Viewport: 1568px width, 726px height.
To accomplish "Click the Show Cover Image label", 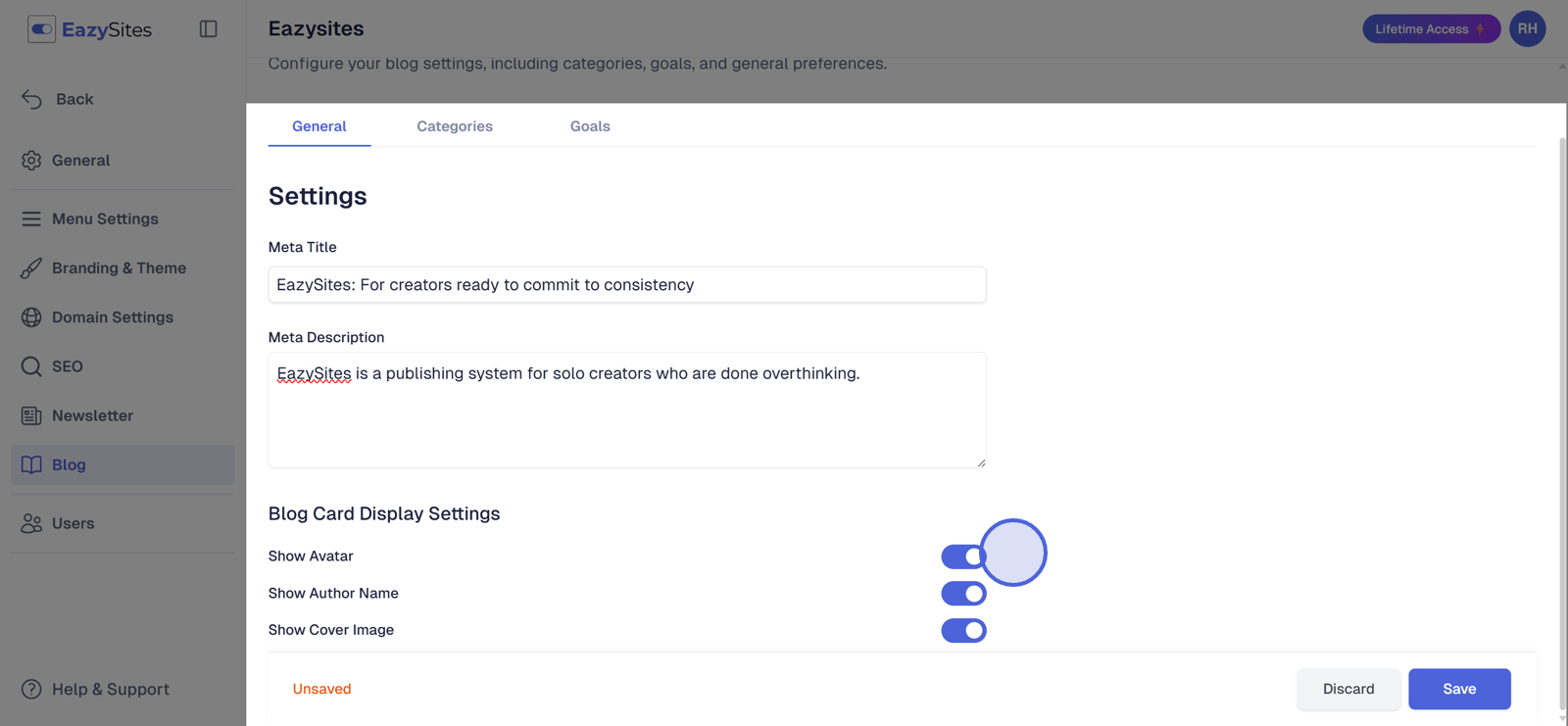I will click(x=331, y=630).
